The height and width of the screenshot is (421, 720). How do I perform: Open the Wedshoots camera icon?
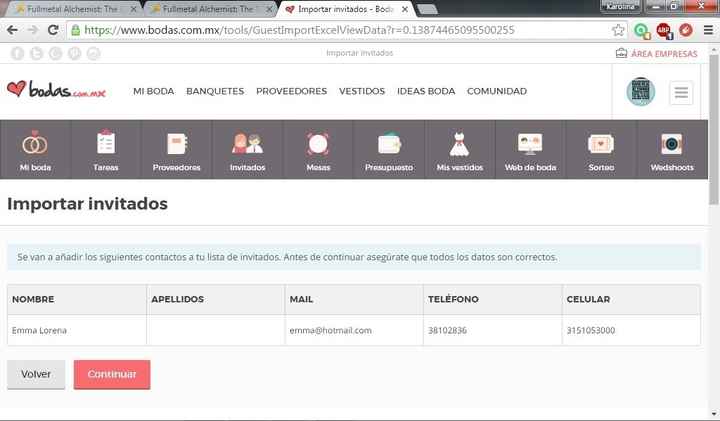pos(671,144)
